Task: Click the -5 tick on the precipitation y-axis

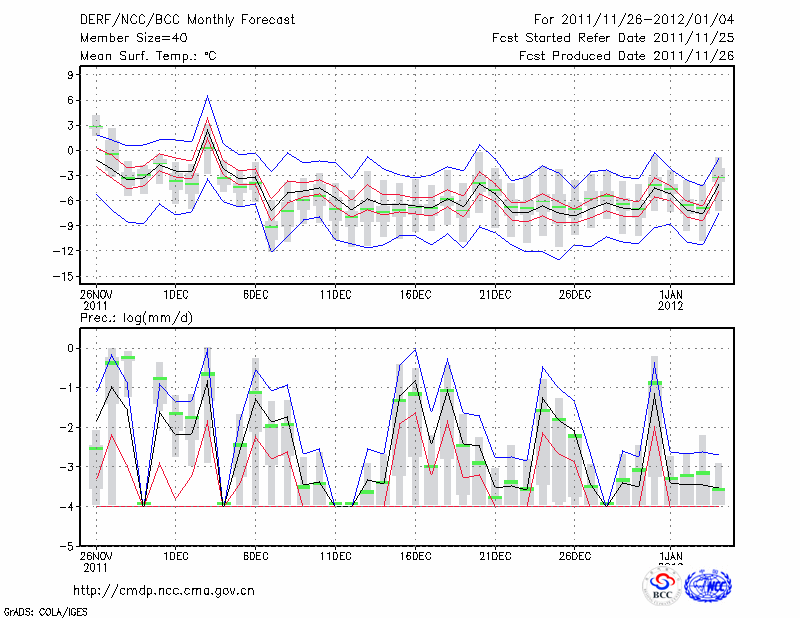Action: tap(70, 547)
